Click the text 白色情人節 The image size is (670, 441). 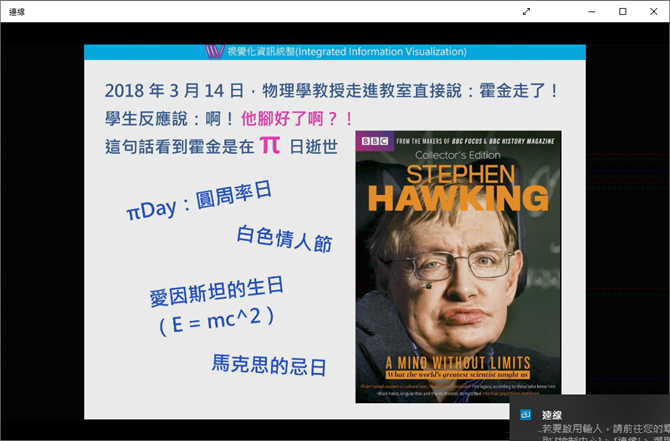(285, 239)
